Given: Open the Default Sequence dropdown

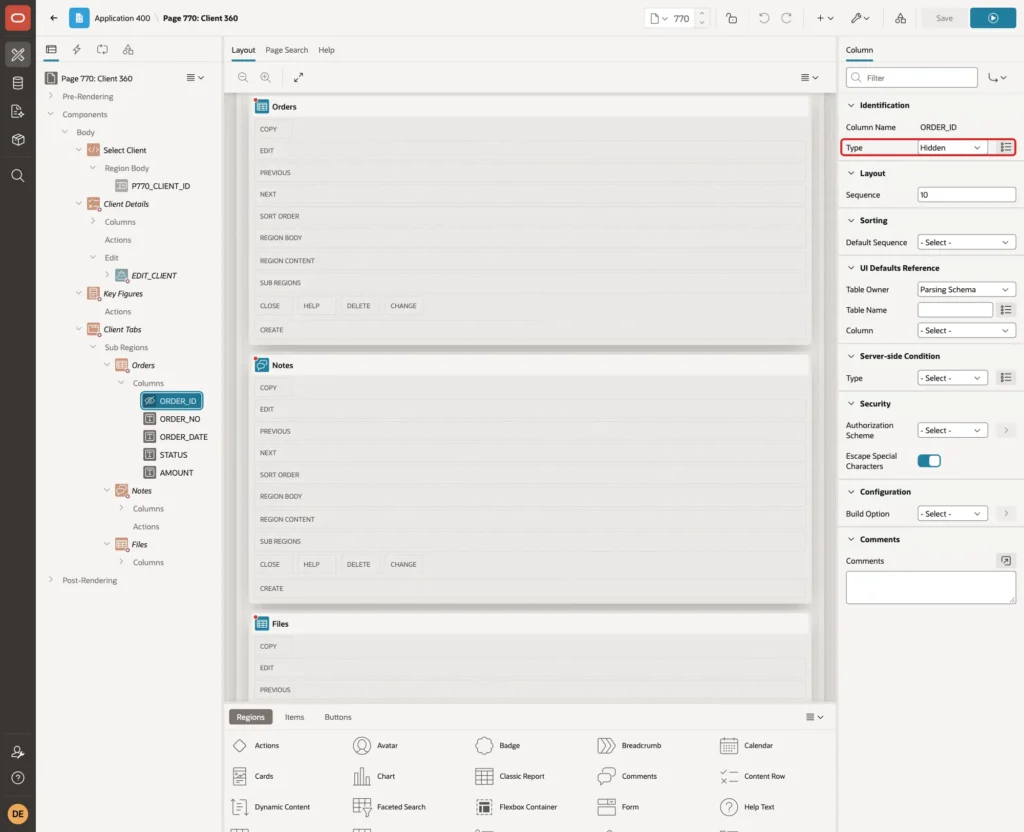Looking at the screenshot, I should [x=966, y=242].
